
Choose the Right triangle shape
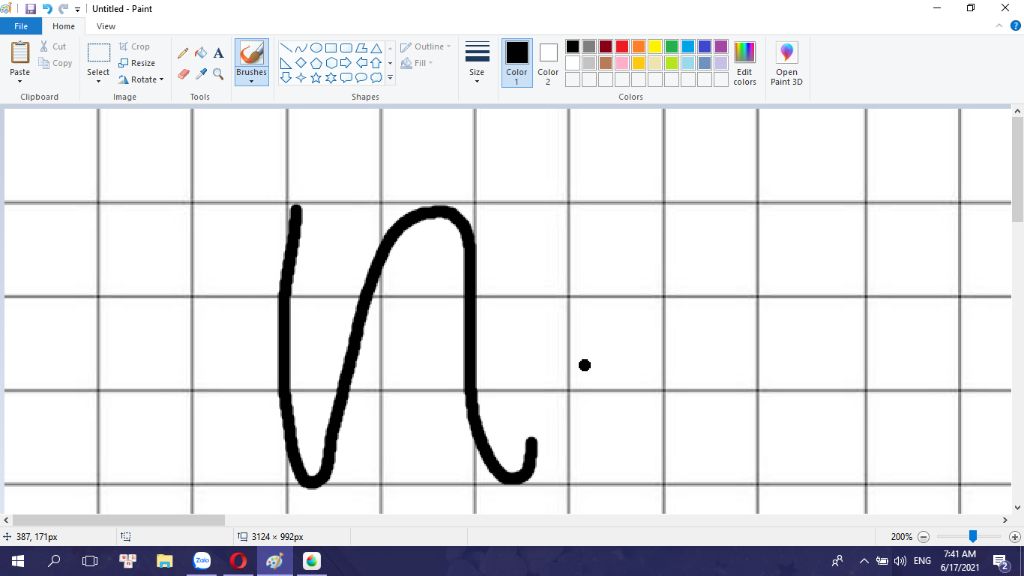click(285, 63)
